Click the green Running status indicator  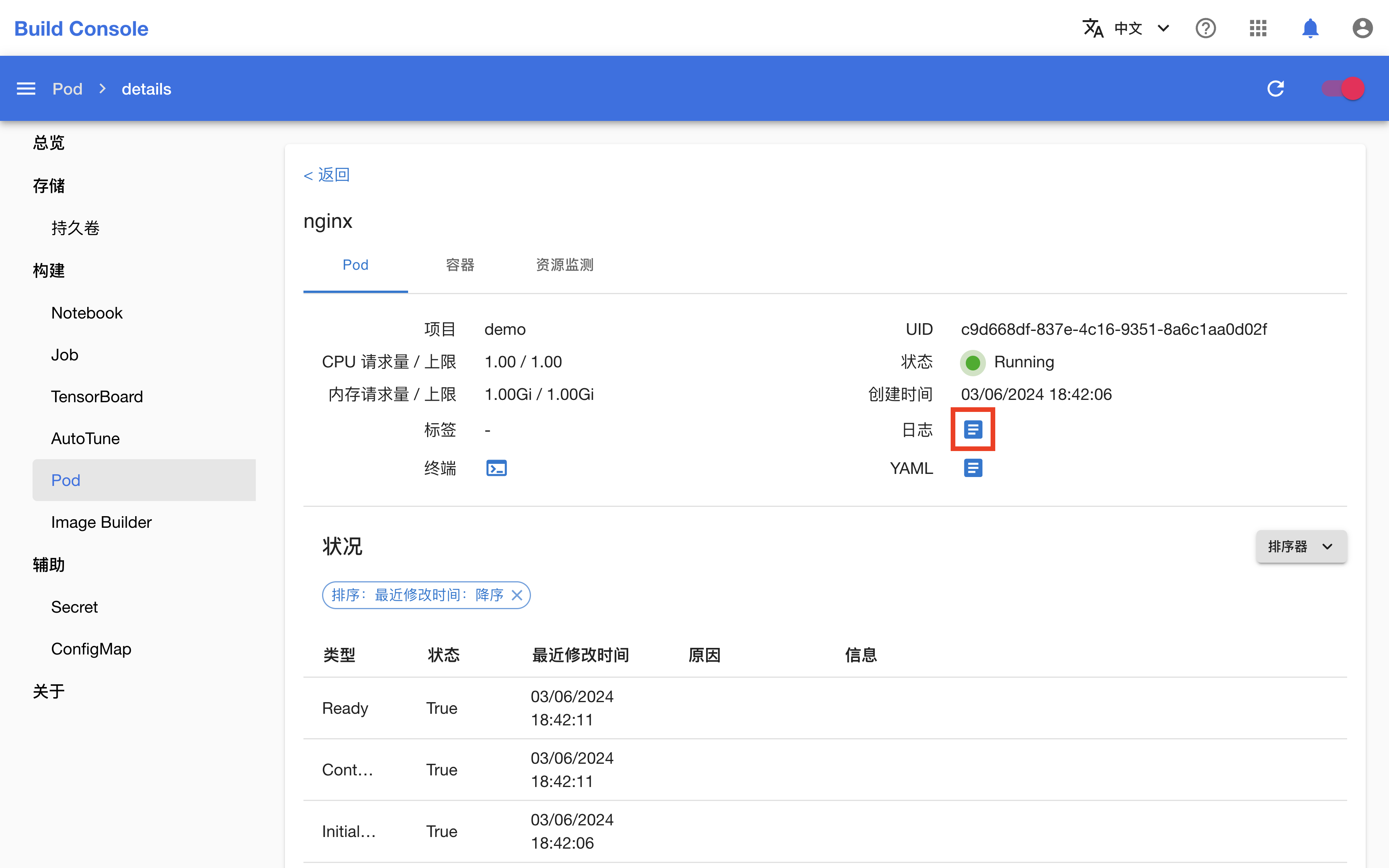(972, 363)
